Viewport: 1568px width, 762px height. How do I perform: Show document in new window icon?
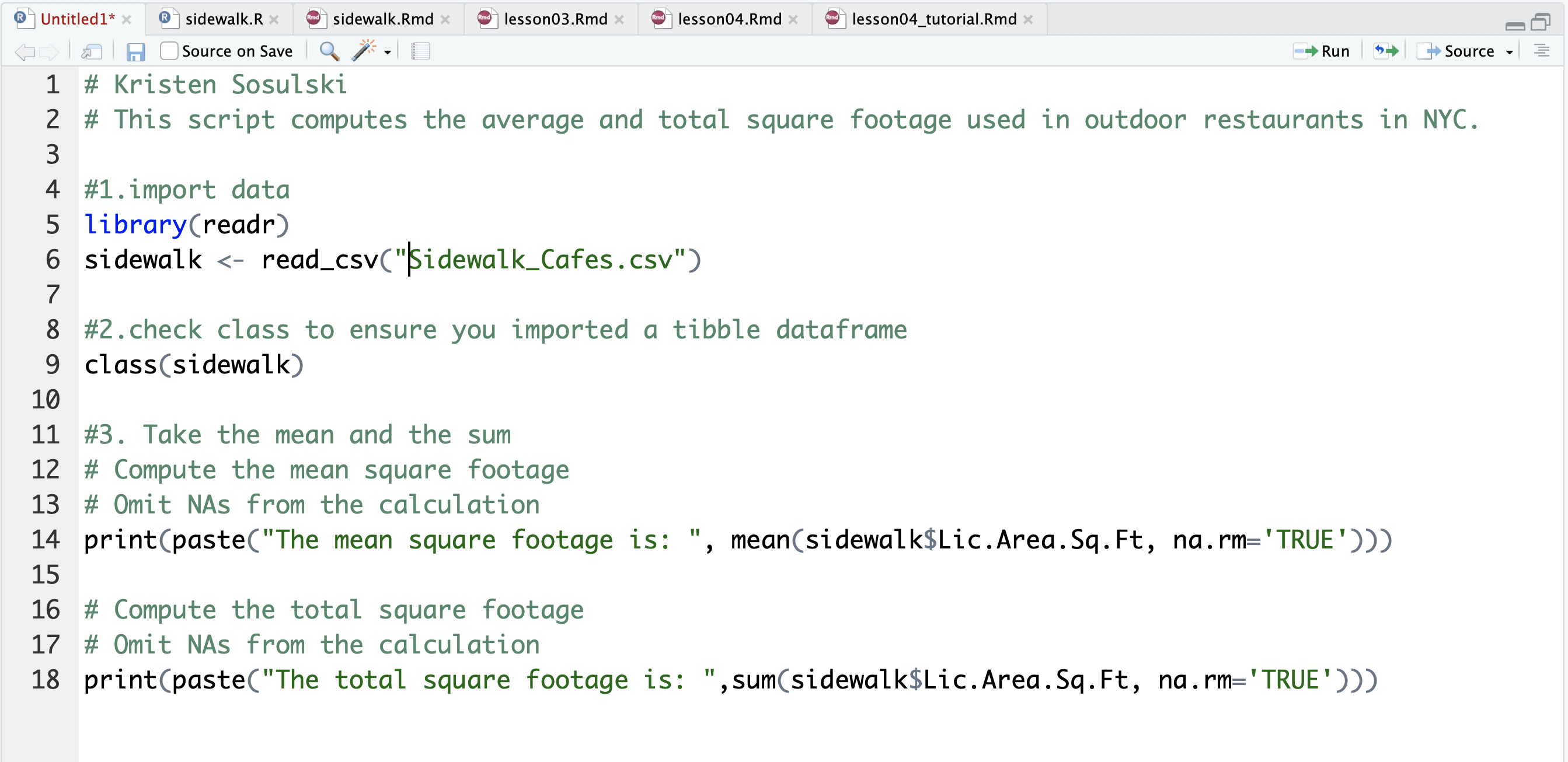91,52
